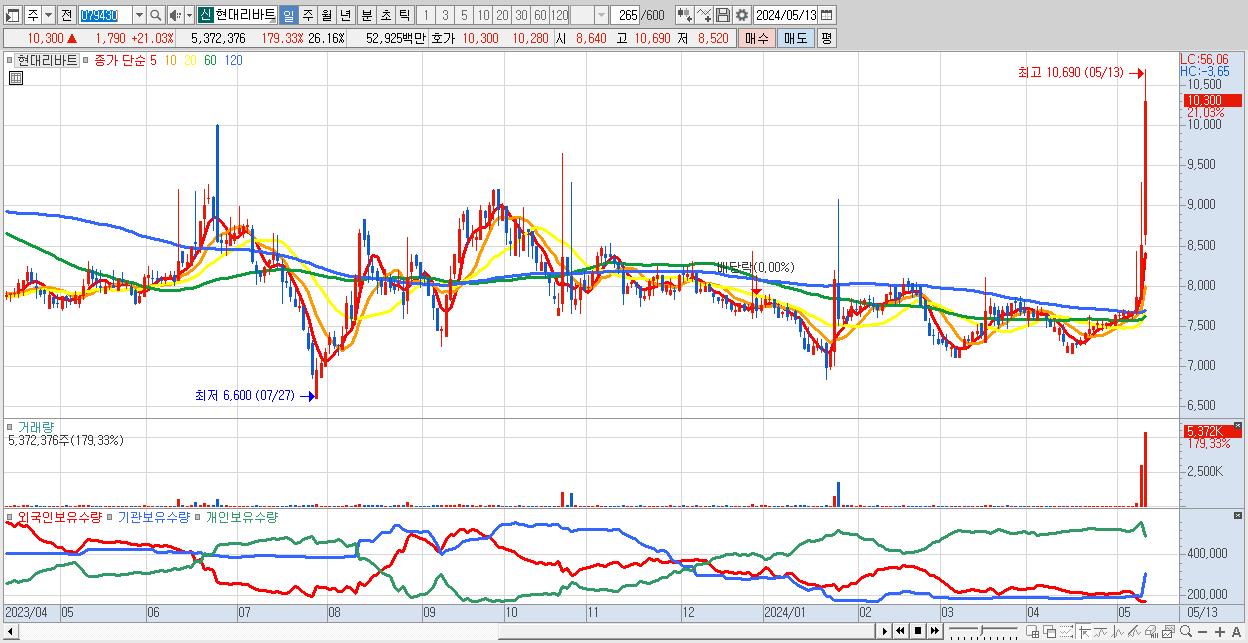Click the small square before 현대리바트 legend
This screenshot has width=1248, height=643.
point(9,60)
